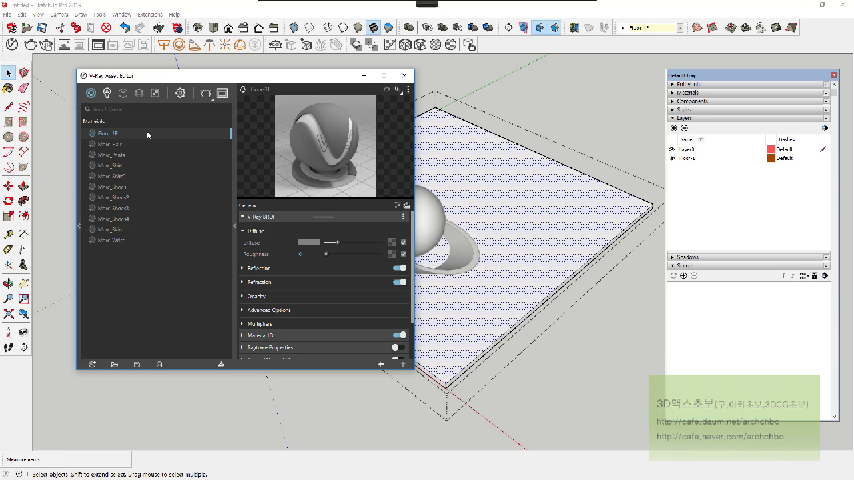
Task: Select the Move tool in left toolbar
Action: (x=8, y=186)
